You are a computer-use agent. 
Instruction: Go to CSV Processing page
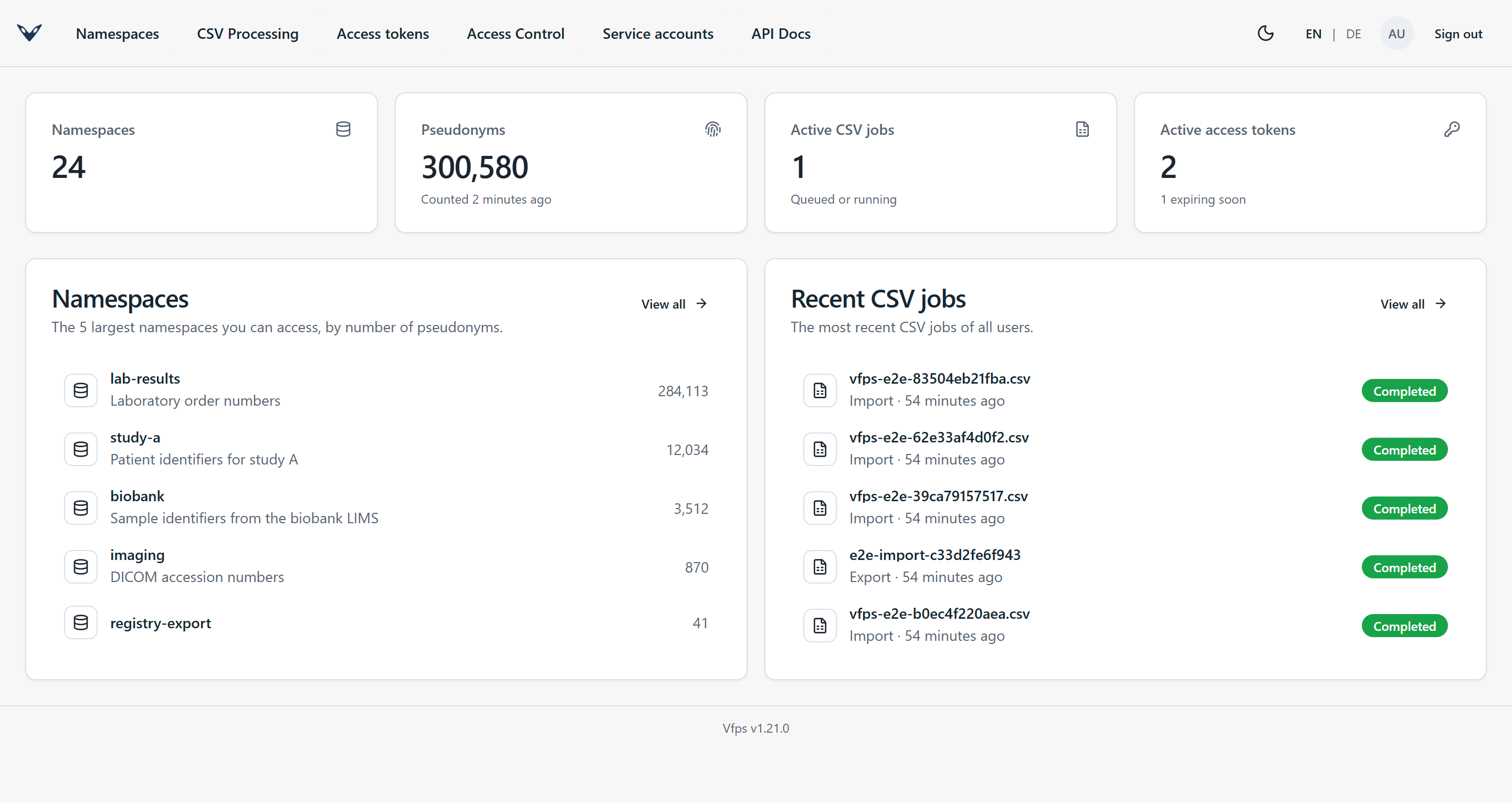click(x=248, y=34)
